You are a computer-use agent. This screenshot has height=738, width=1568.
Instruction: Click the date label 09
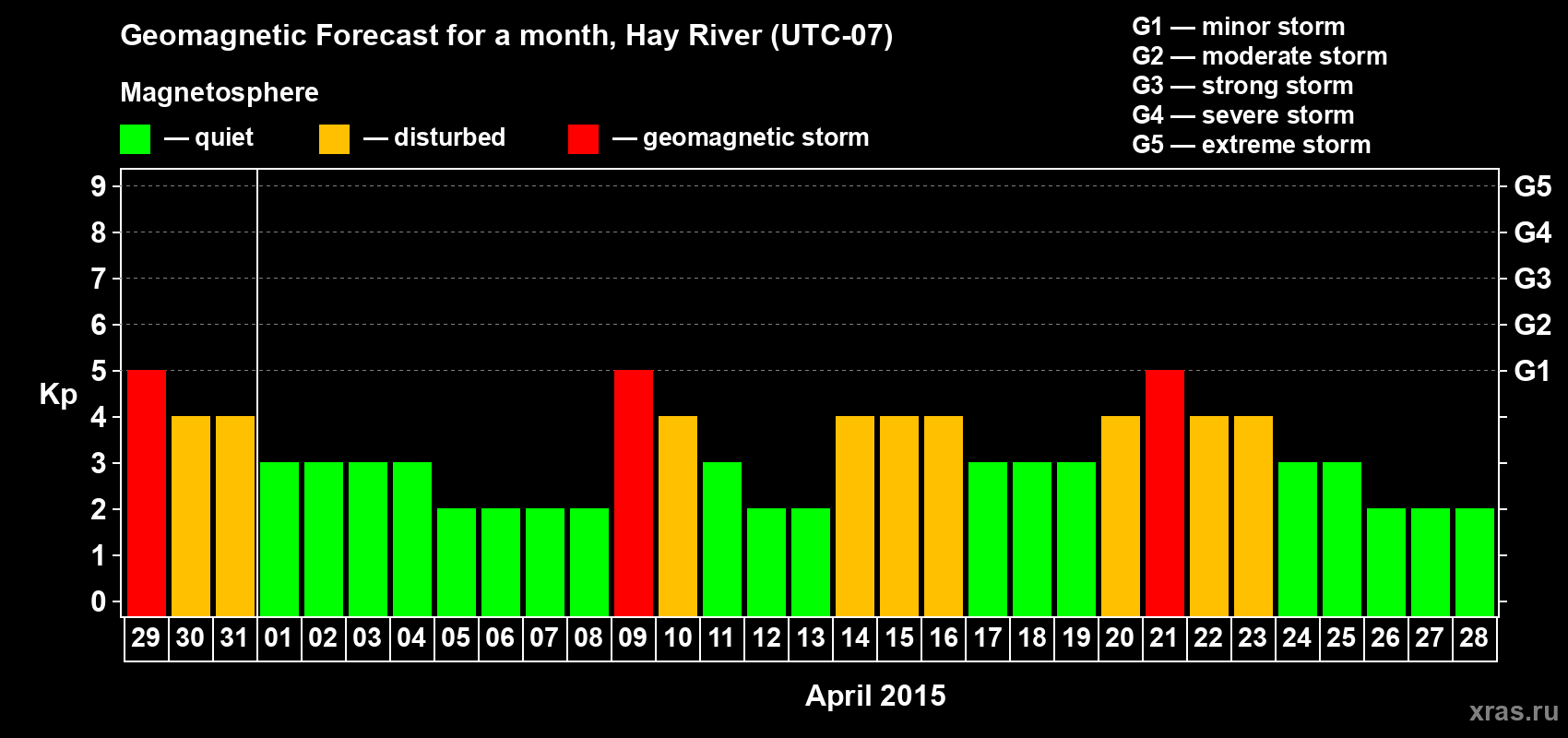click(633, 637)
